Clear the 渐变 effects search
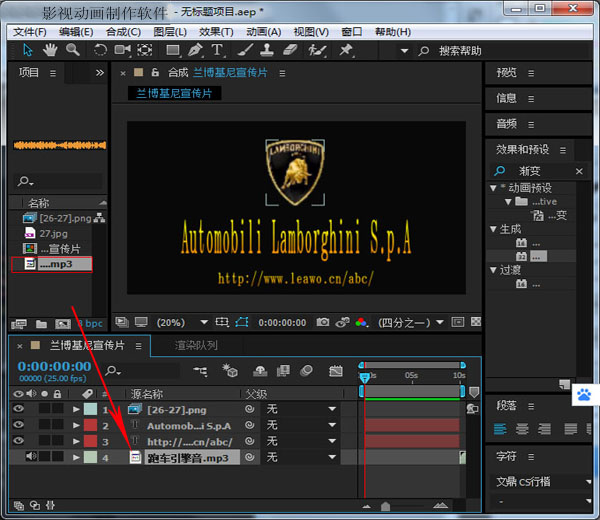The height and width of the screenshot is (520, 600). (579, 171)
